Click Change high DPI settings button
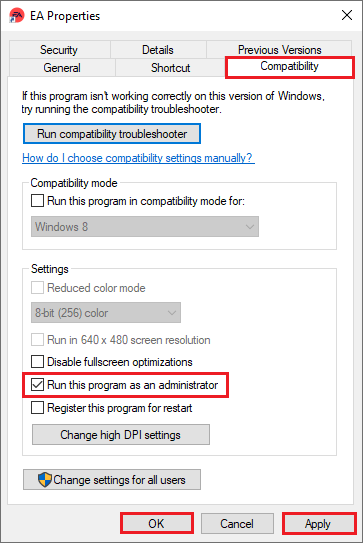The image size is (363, 543). [121, 435]
